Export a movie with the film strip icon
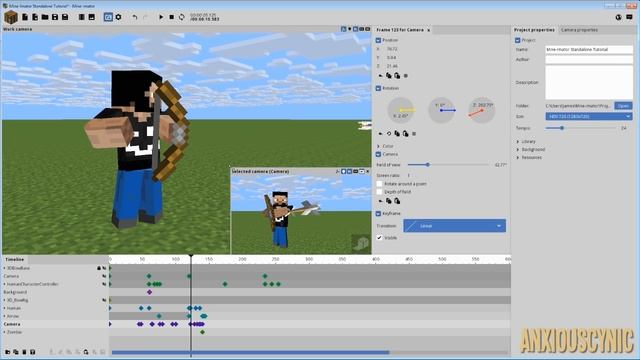640x360 pixels. tap(82, 17)
